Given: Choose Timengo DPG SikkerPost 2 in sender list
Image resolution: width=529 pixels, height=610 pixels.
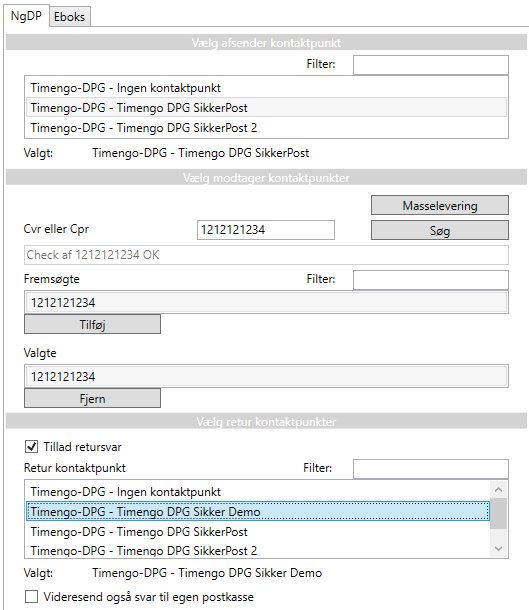Looking at the screenshot, I should point(266,128).
